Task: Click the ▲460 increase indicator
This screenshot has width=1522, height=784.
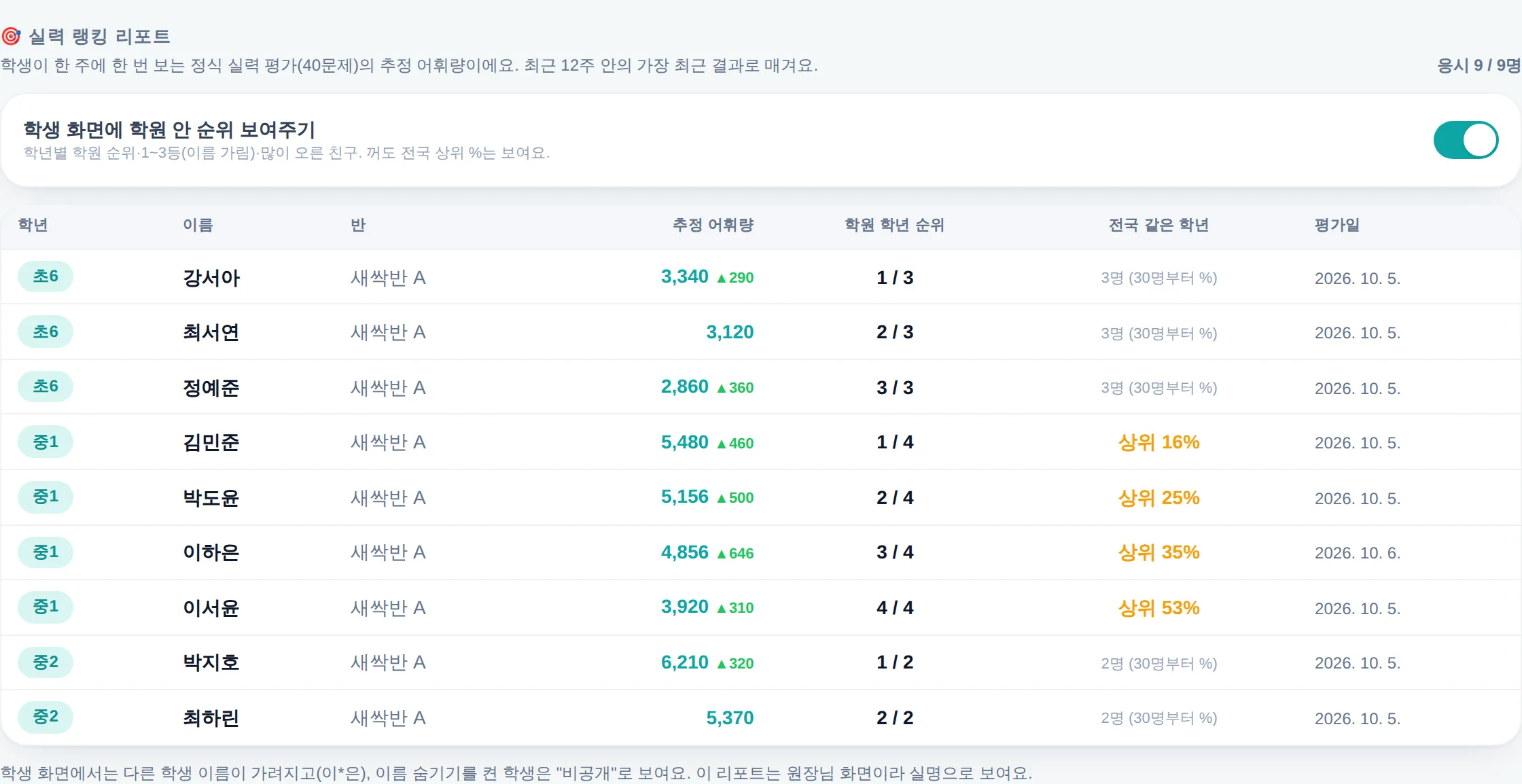Action: click(x=735, y=444)
